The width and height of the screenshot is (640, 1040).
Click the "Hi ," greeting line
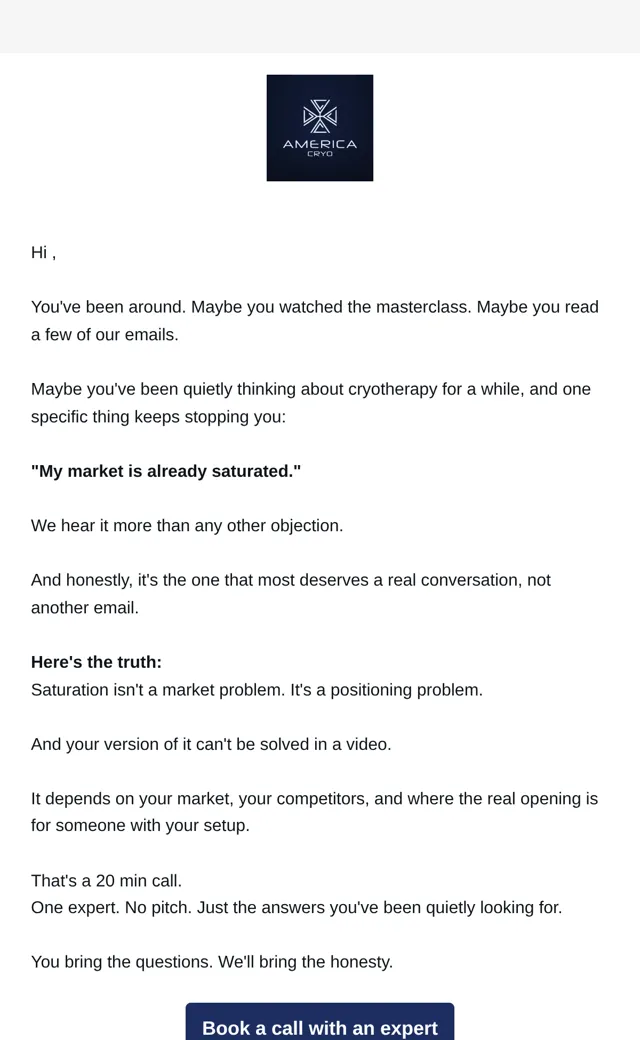tap(43, 253)
